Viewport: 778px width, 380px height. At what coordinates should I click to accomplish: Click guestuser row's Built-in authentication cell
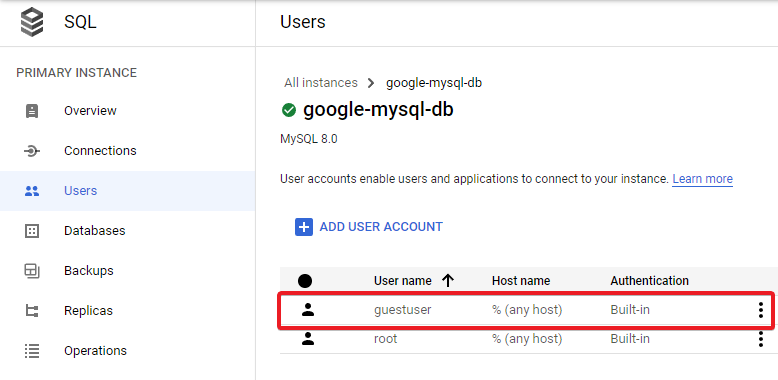click(x=630, y=310)
